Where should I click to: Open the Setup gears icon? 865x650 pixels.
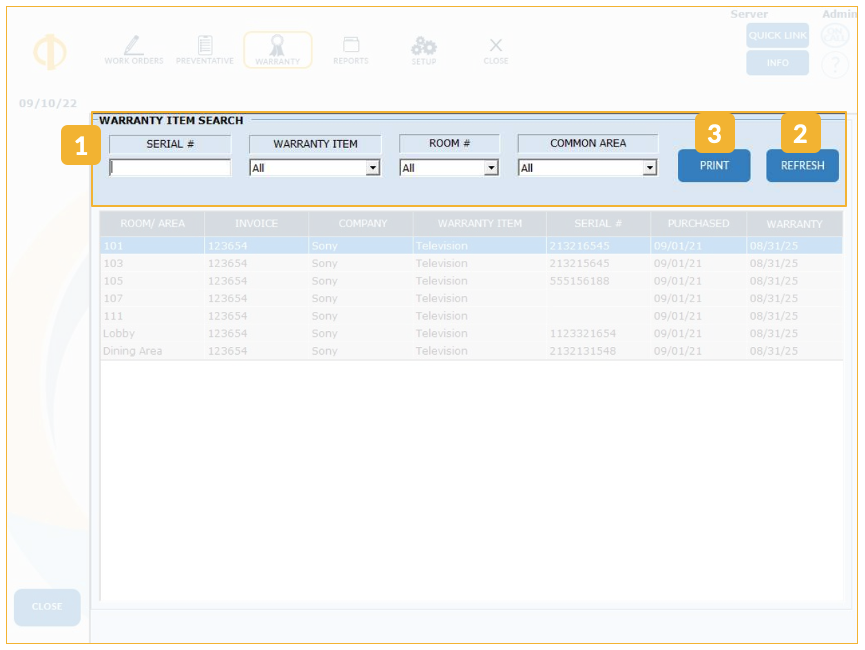click(424, 47)
